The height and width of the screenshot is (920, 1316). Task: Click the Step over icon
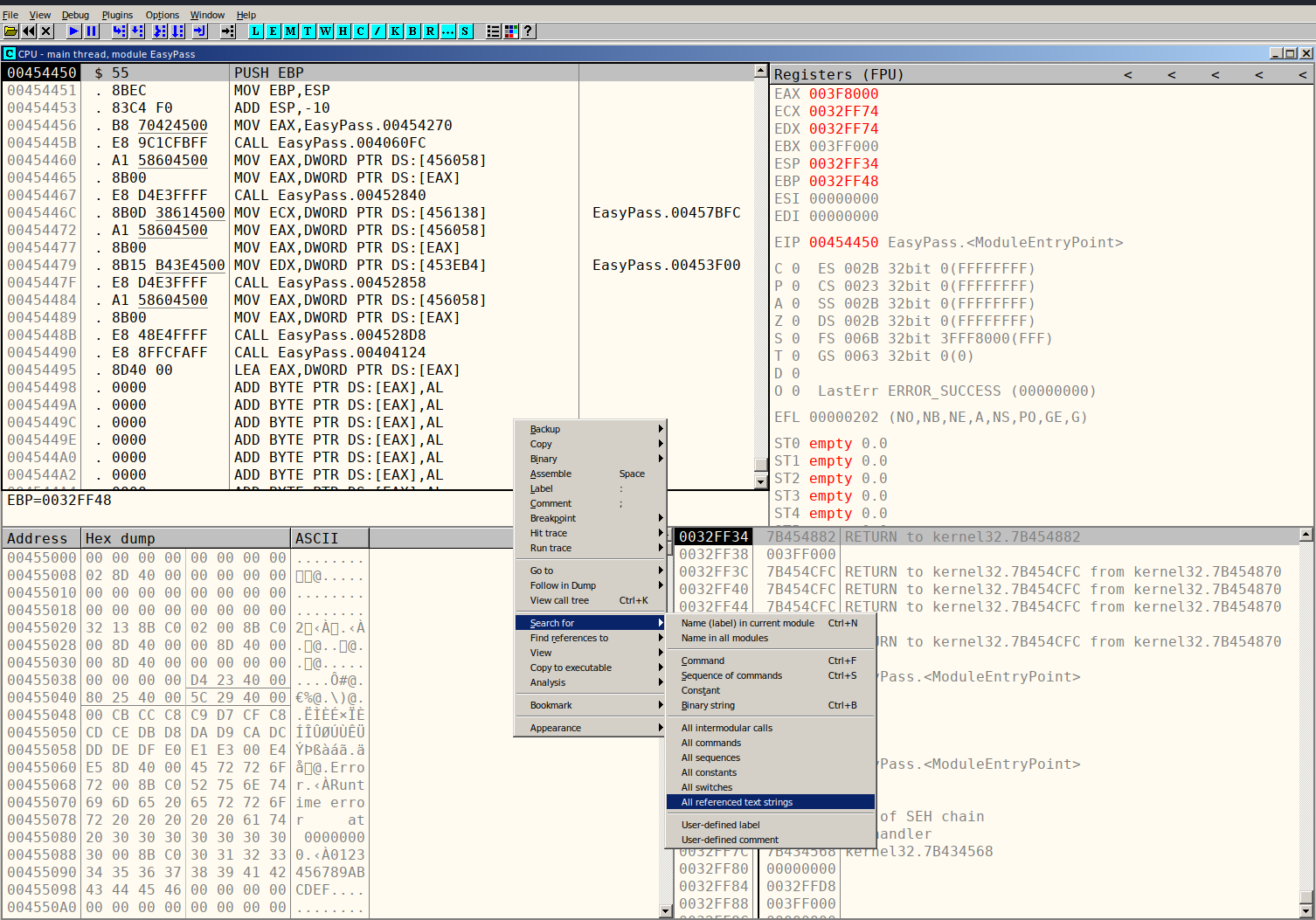click(137, 31)
